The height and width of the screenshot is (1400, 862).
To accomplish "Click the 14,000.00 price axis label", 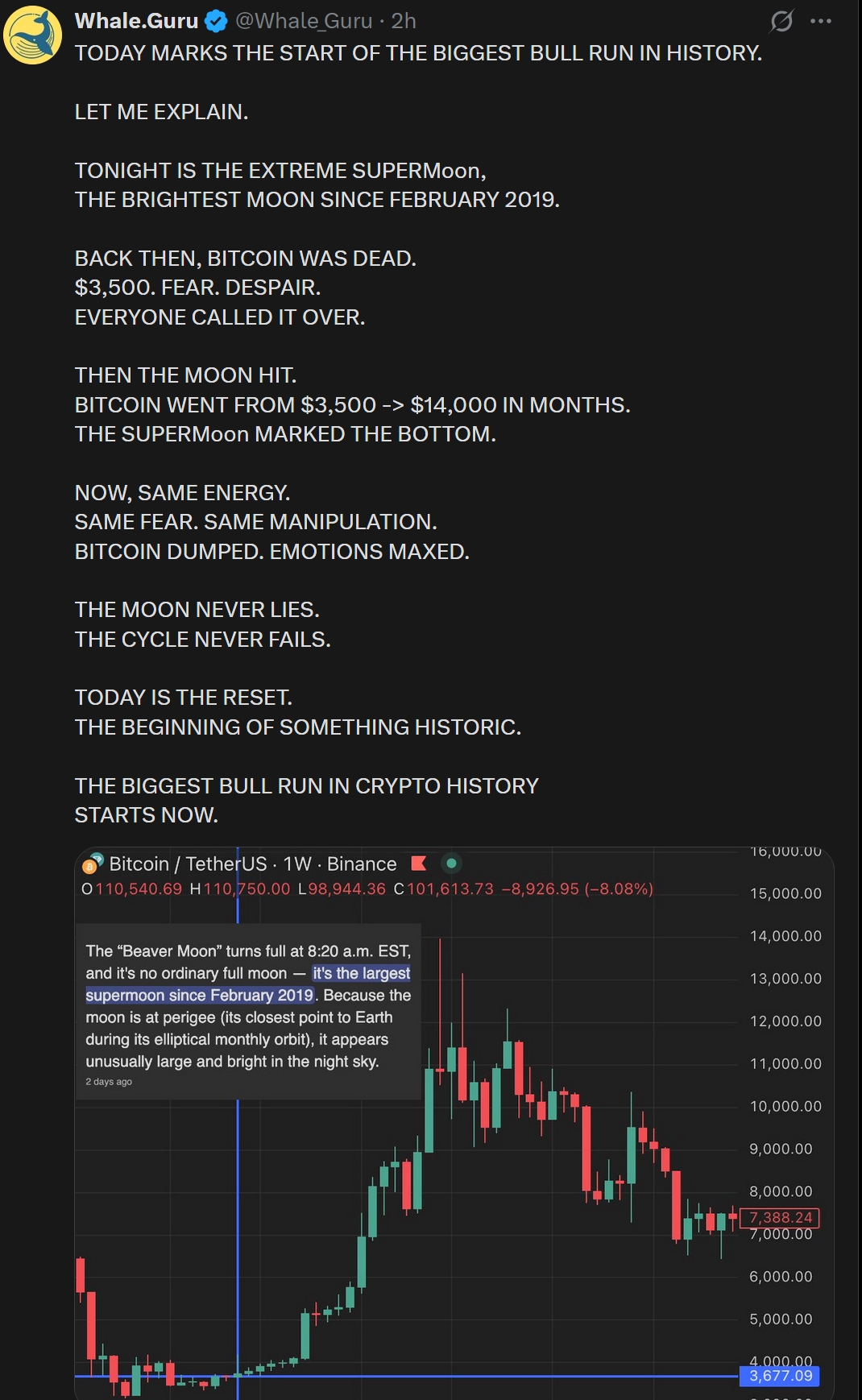I will point(785,936).
